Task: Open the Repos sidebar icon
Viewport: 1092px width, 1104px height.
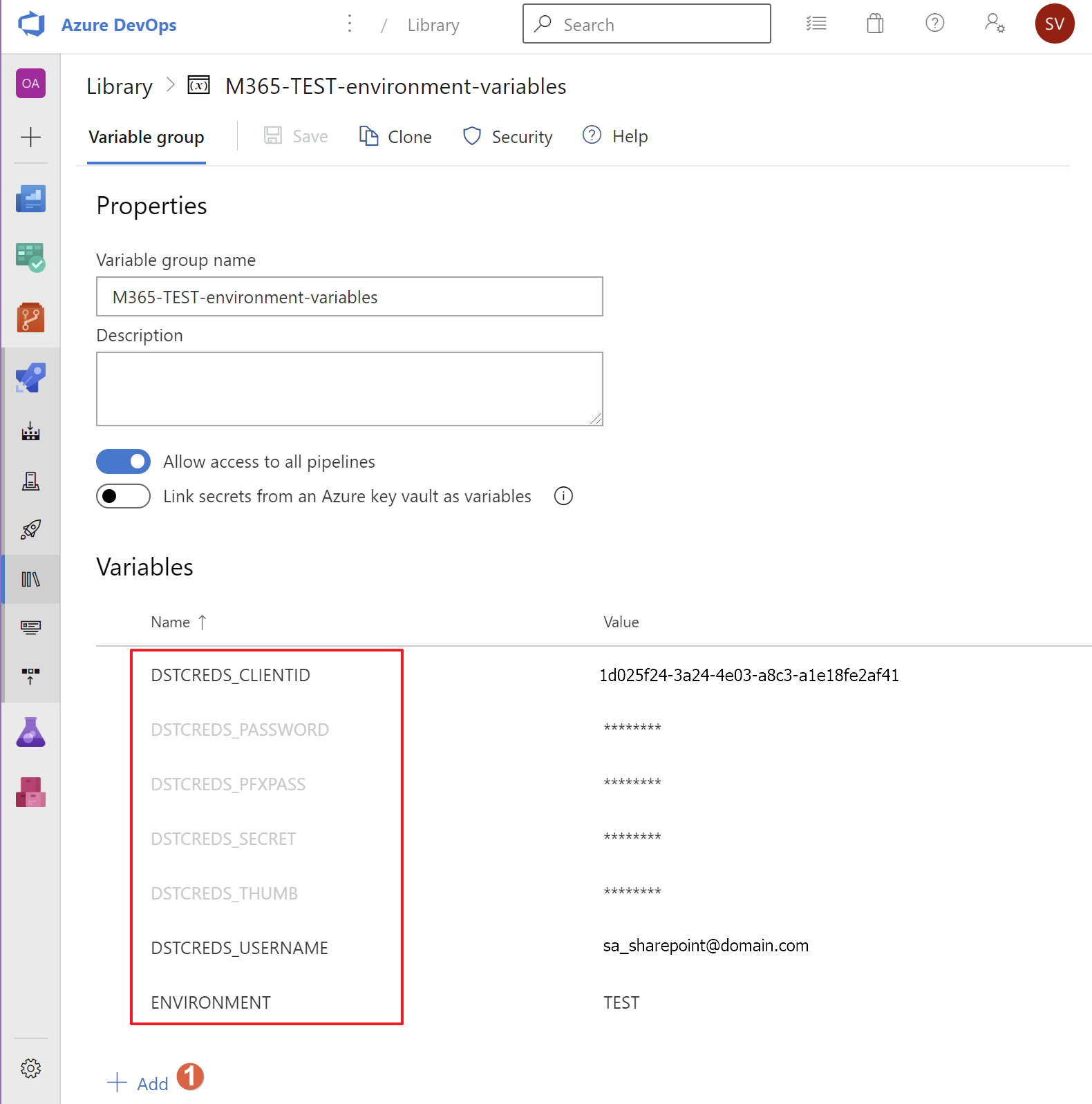Action: (x=31, y=317)
